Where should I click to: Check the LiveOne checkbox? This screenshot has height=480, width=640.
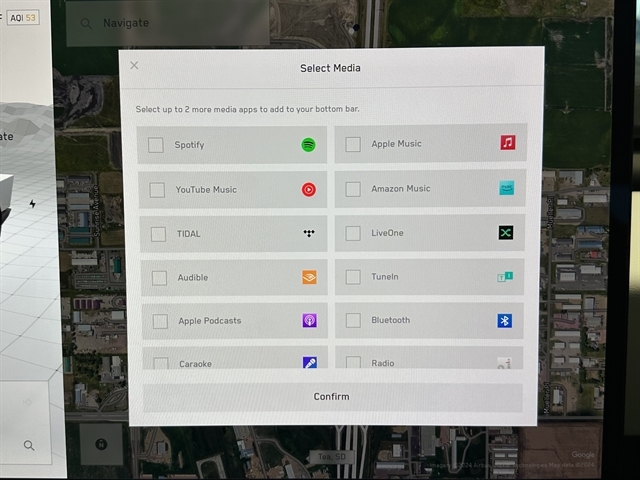(x=353, y=233)
